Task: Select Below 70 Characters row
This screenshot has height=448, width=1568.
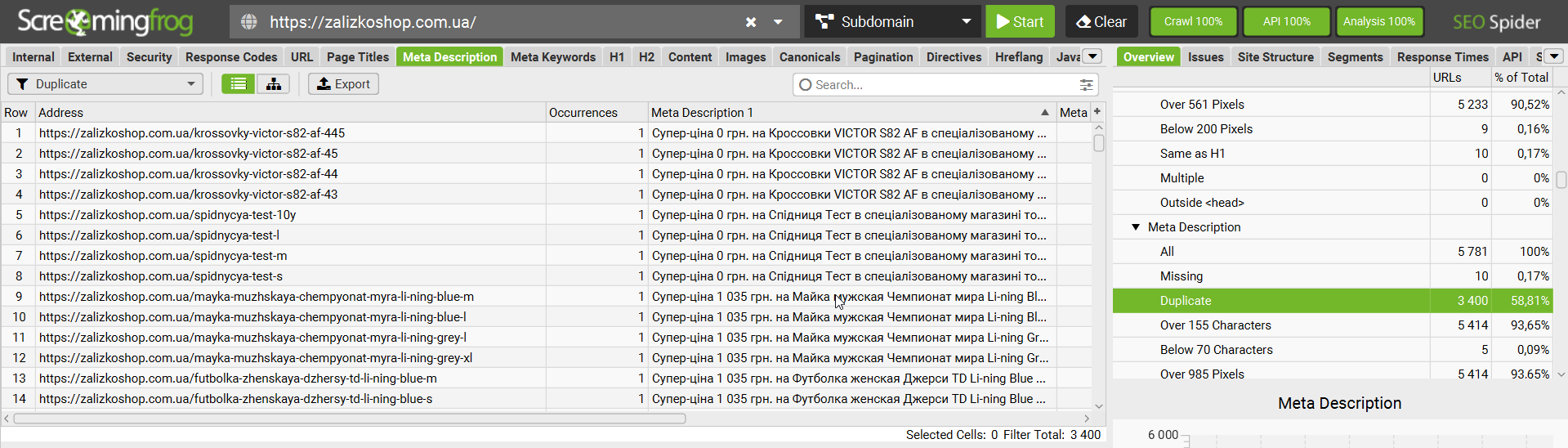Action: 1332,349
